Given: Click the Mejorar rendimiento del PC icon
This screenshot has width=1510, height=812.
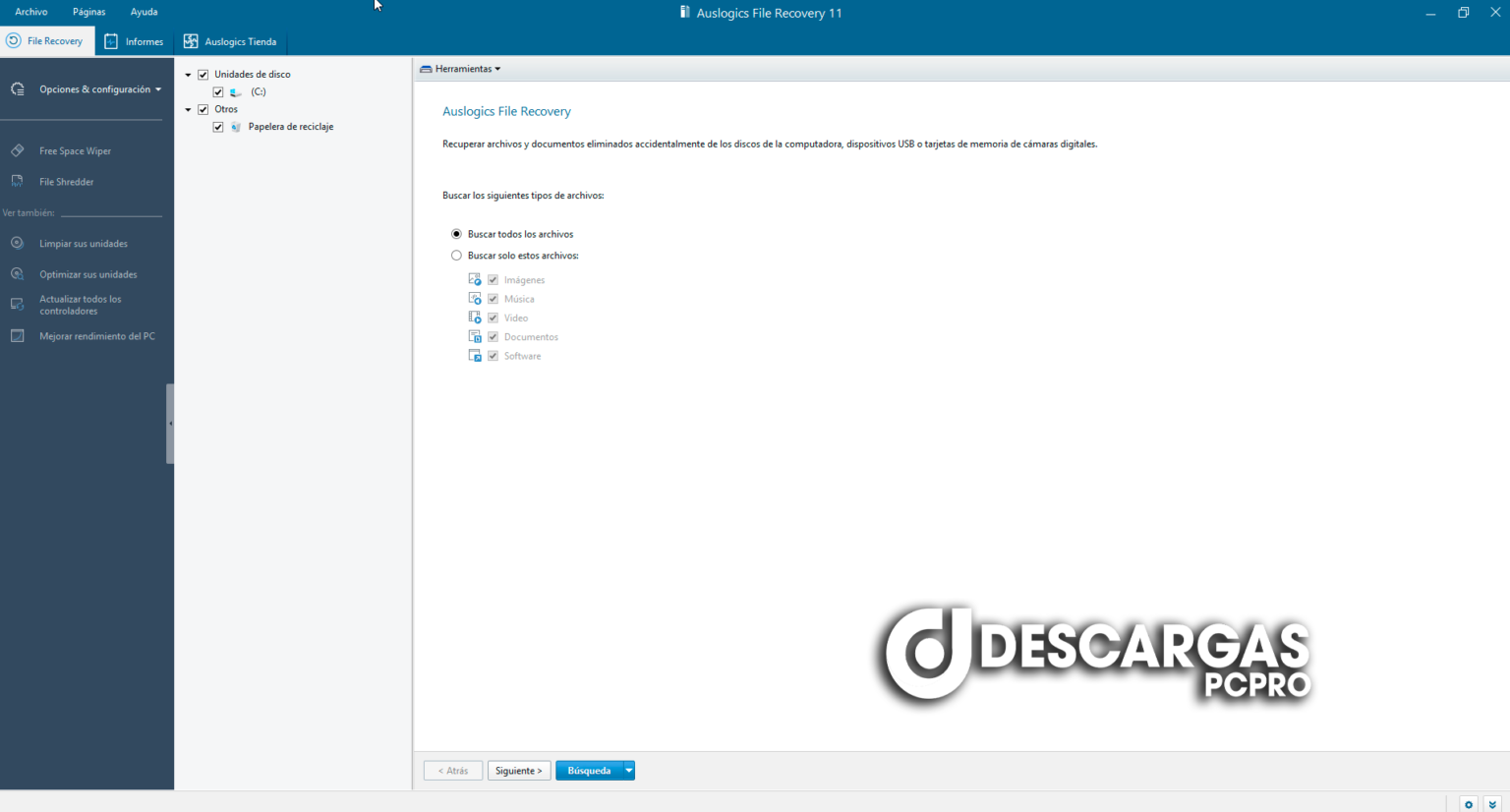Looking at the screenshot, I should tap(18, 336).
